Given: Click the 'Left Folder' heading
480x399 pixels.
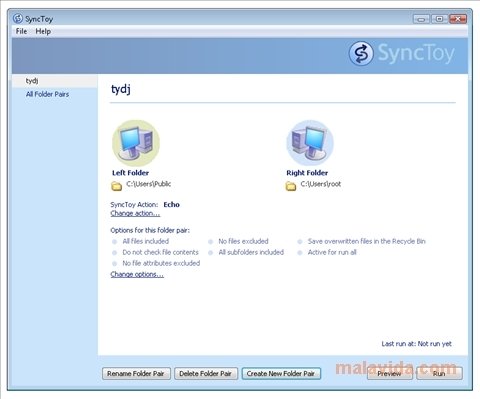Looking at the screenshot, I should tap(130, 173).
